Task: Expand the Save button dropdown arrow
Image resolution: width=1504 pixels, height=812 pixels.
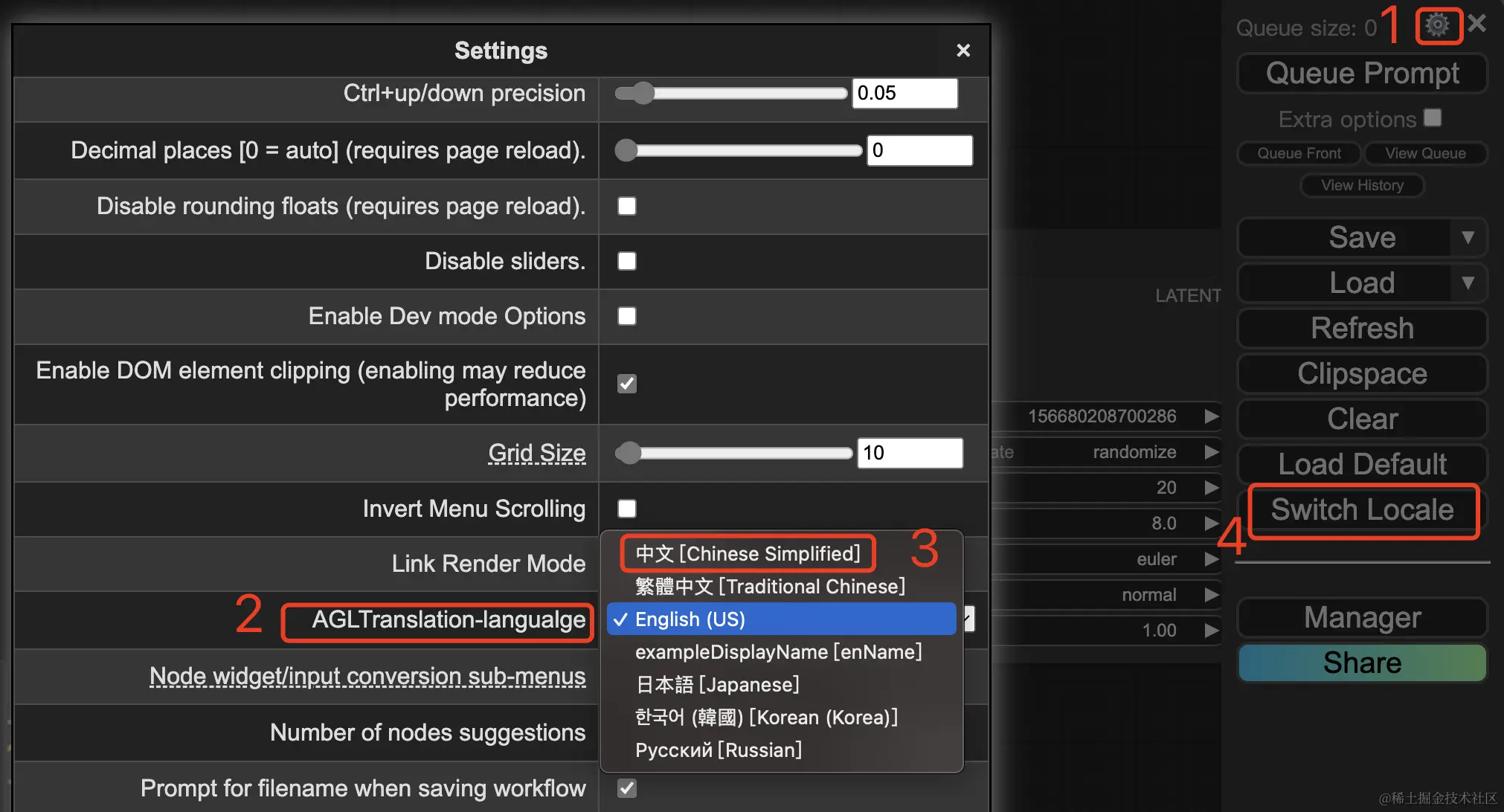Action: click(1468, 238)
